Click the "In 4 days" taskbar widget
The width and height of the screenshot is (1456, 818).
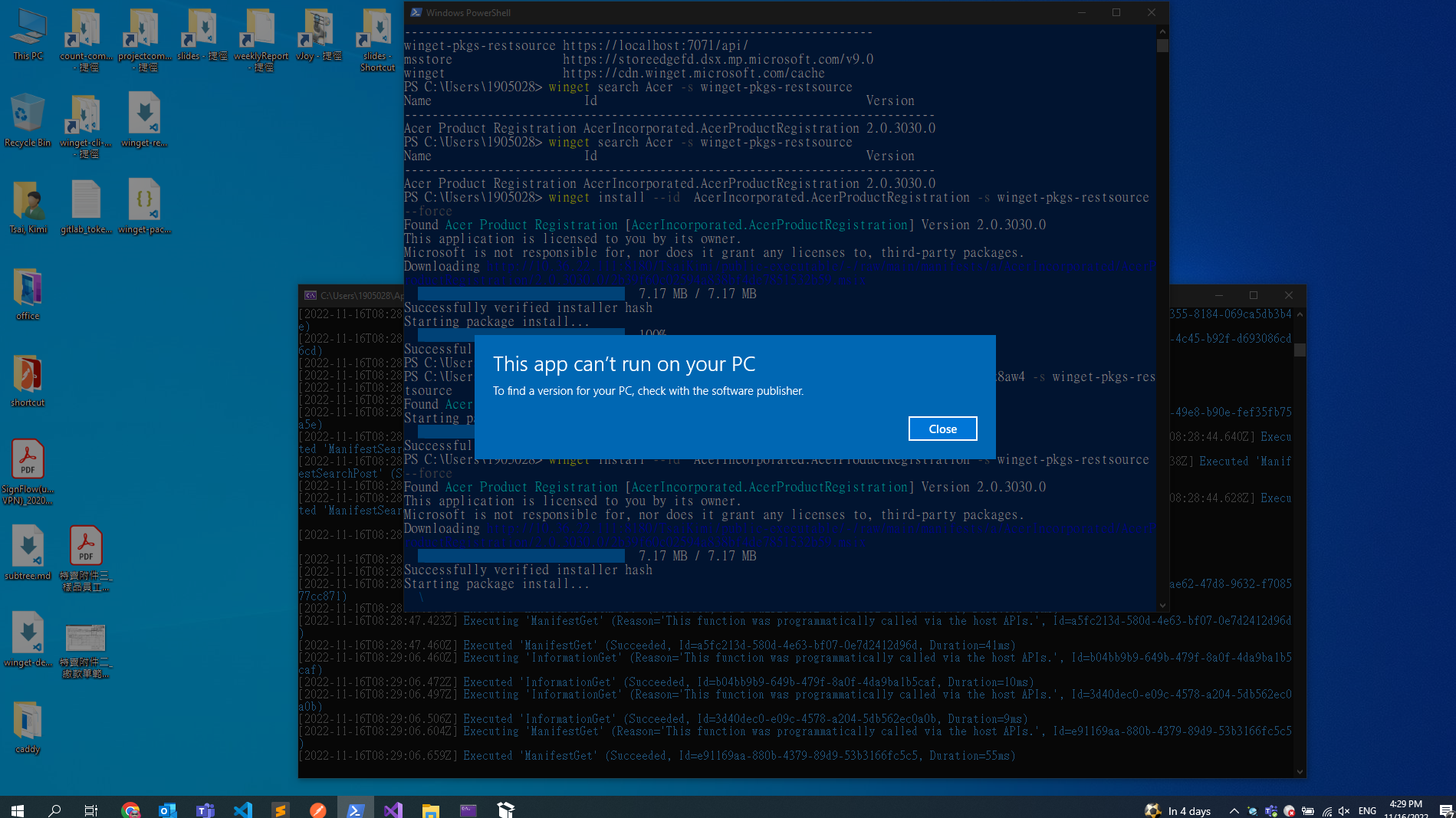tap(1178, 810)
